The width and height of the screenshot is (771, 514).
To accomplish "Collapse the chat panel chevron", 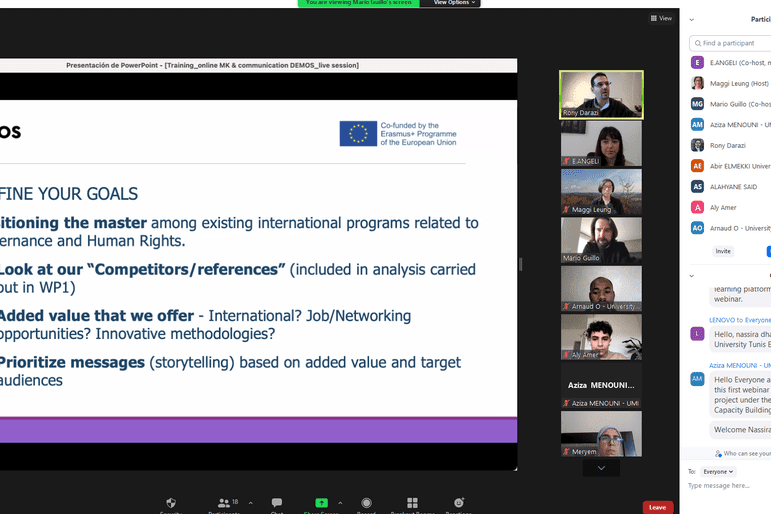I will tap(692, 275).
